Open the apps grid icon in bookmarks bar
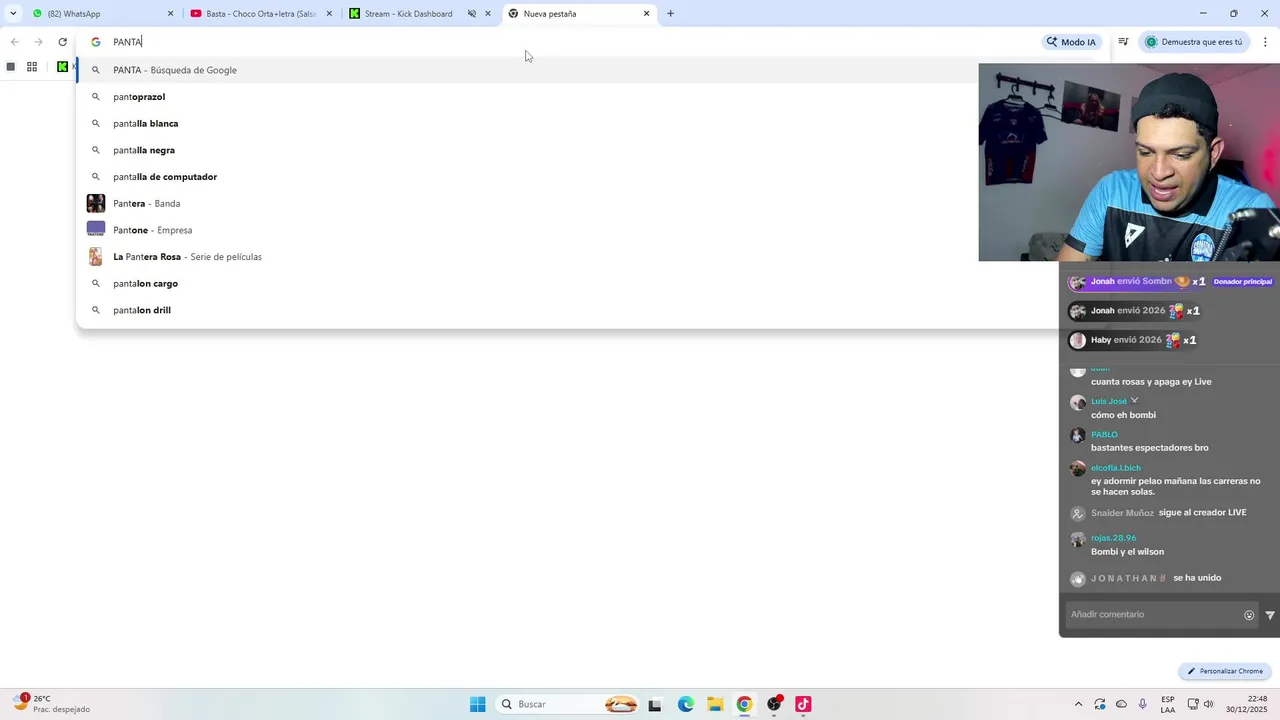Viewport: 1280px width, 720px height. click(32, 67)
